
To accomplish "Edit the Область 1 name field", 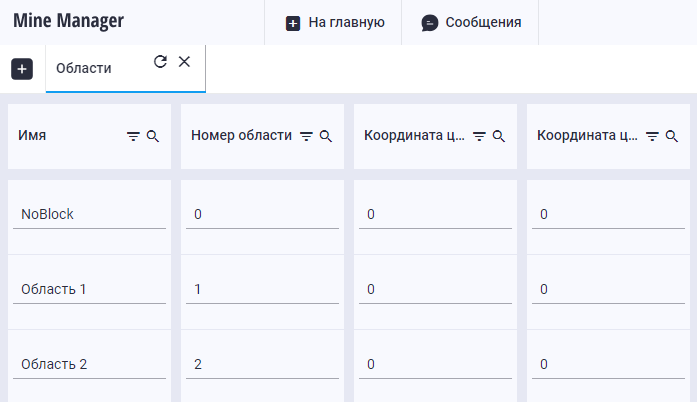I will (x=89, y=289).
